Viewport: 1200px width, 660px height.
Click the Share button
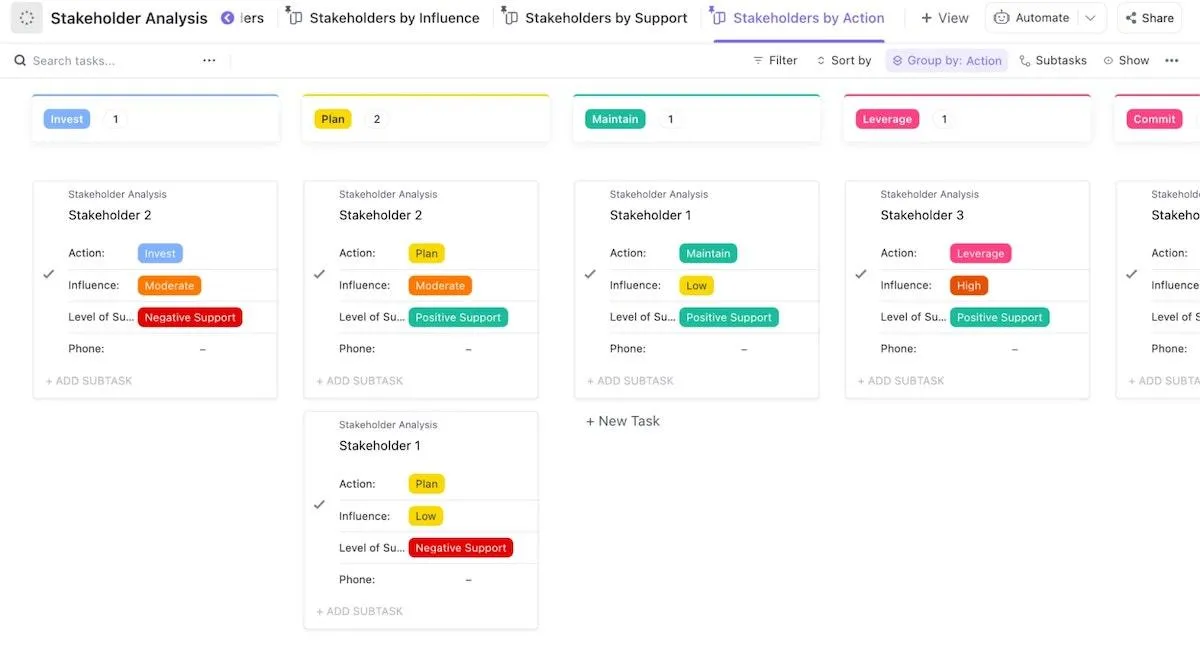(x=1148, y=18)
